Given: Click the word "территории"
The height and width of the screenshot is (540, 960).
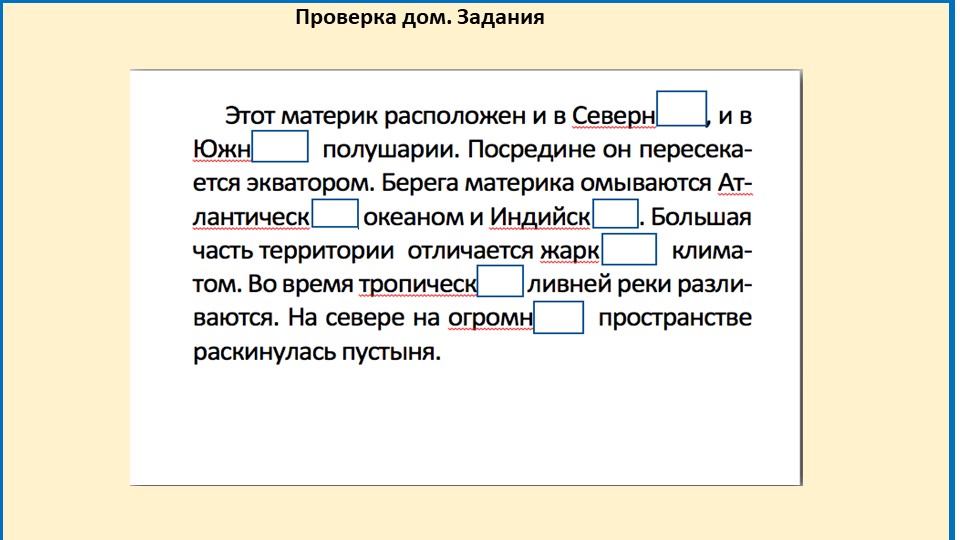Looking at the screenshot, I should point(326,250).
